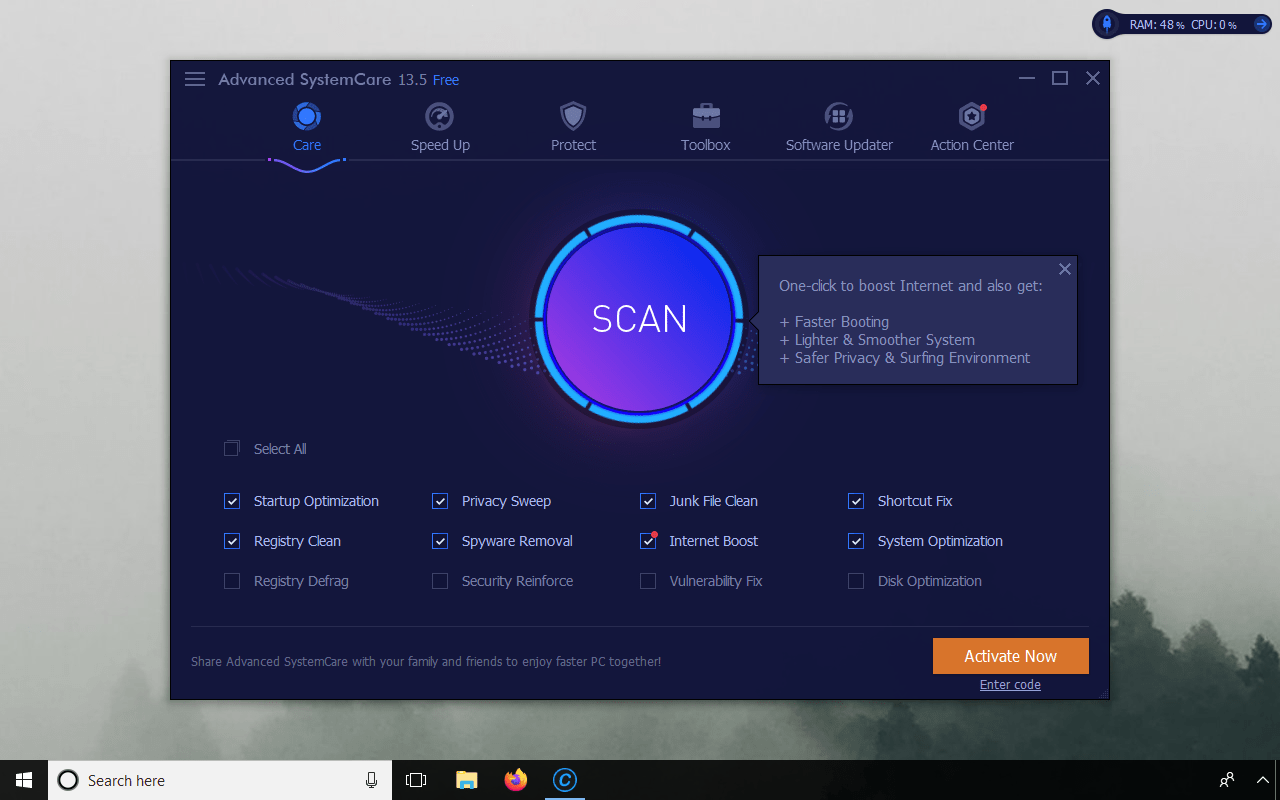Open the Action Center icon
Viewport: 1280px width, 800px height.
(x=972, y=117)
